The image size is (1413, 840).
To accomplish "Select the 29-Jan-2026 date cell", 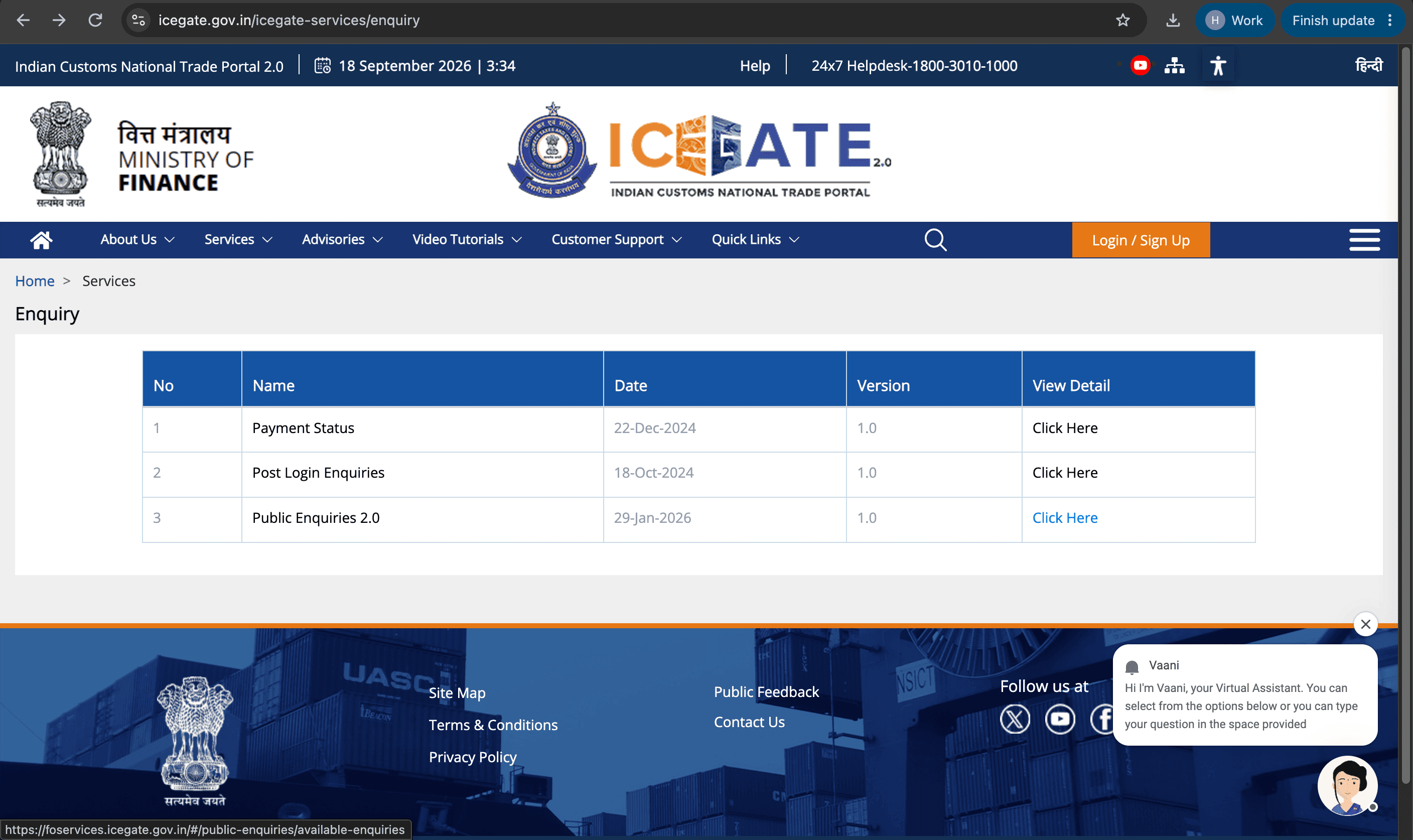I will coord(725,519).
